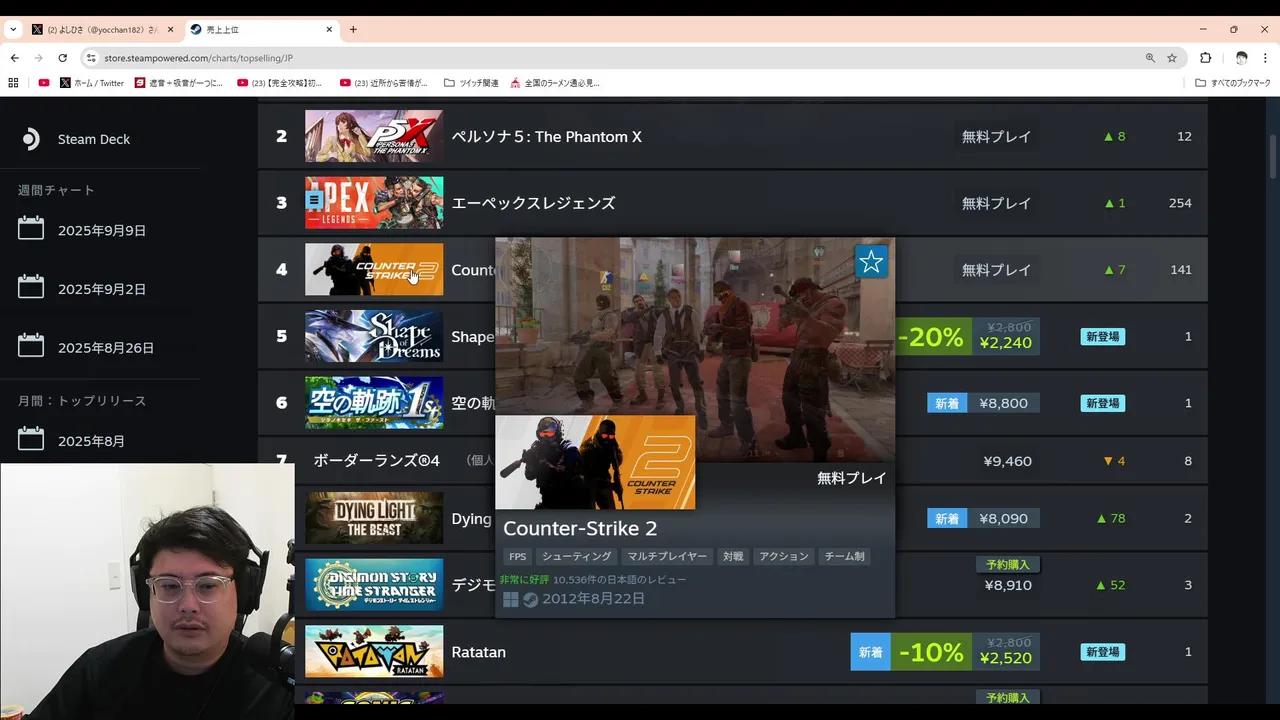Reload the page with refresh icon
1280x720 pixels.
click(62, 58)
